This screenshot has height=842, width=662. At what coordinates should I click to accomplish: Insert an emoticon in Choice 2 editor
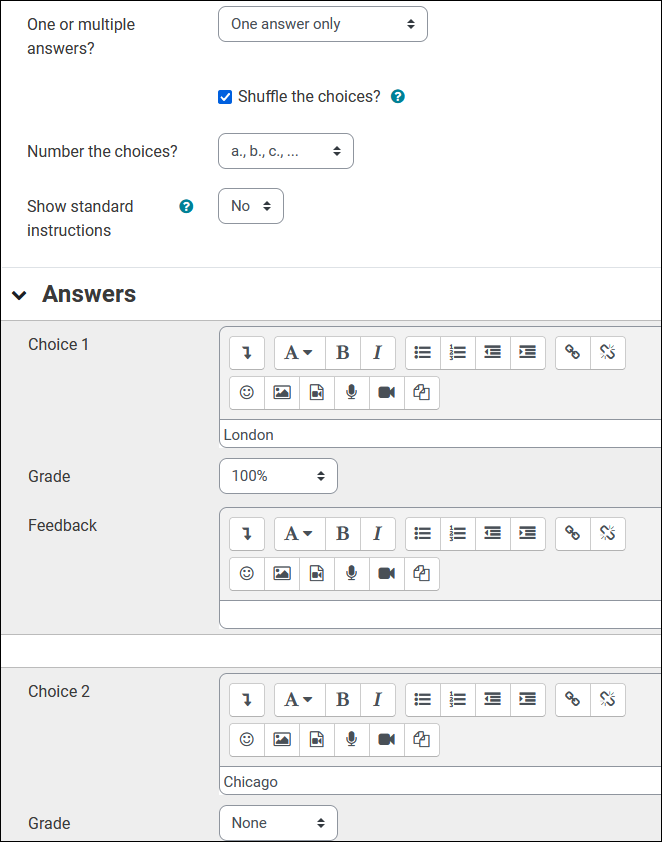pos(246,739)
